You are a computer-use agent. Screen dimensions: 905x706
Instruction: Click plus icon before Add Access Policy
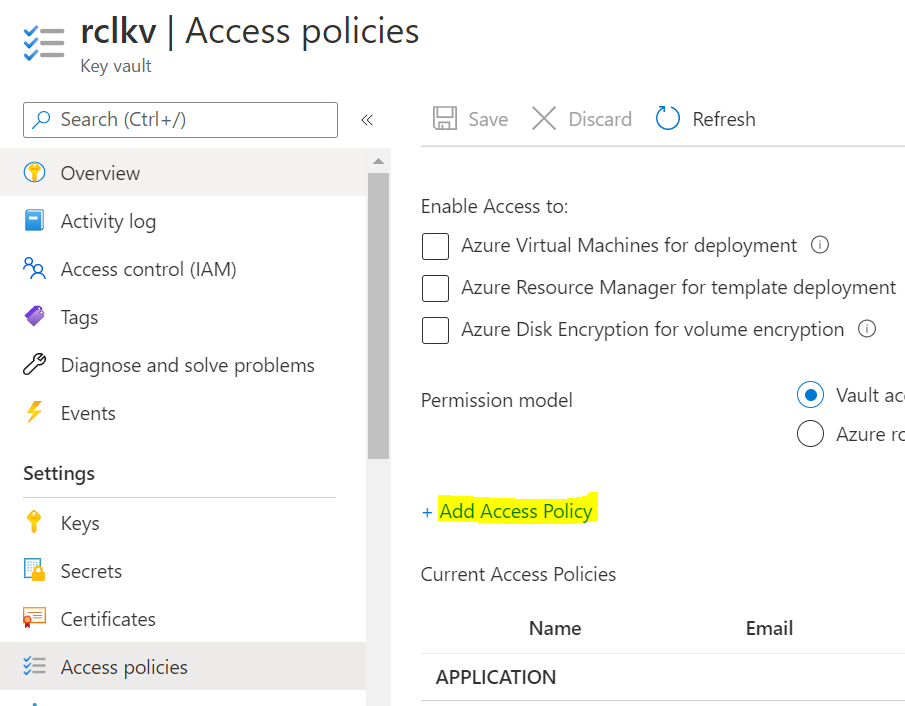coord(427,512)
